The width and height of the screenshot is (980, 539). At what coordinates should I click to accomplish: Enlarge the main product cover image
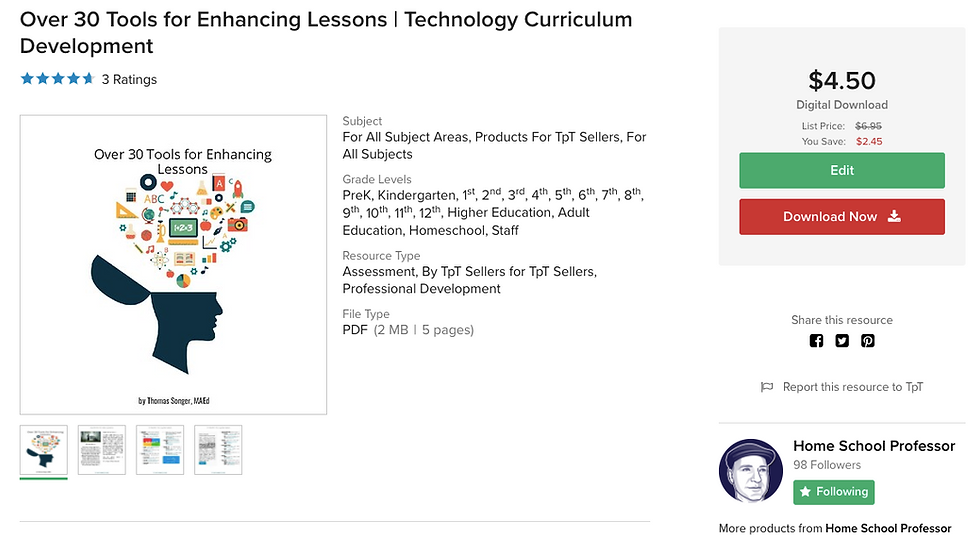pos(174,265)
